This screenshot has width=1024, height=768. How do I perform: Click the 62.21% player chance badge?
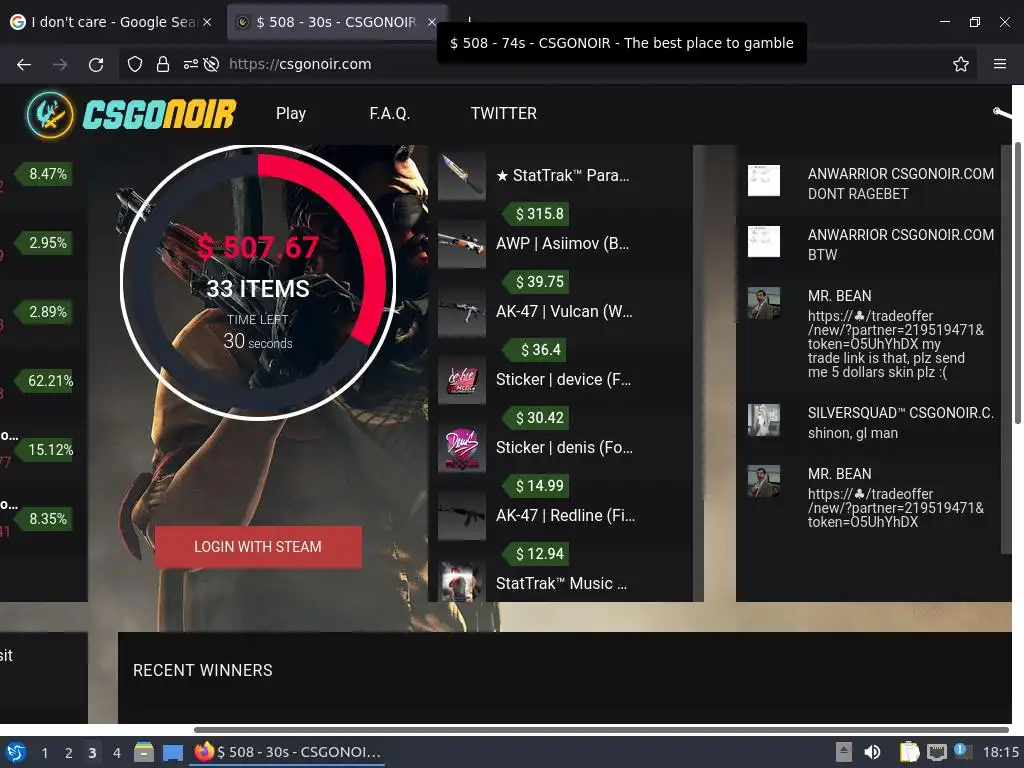coord(46,381)
